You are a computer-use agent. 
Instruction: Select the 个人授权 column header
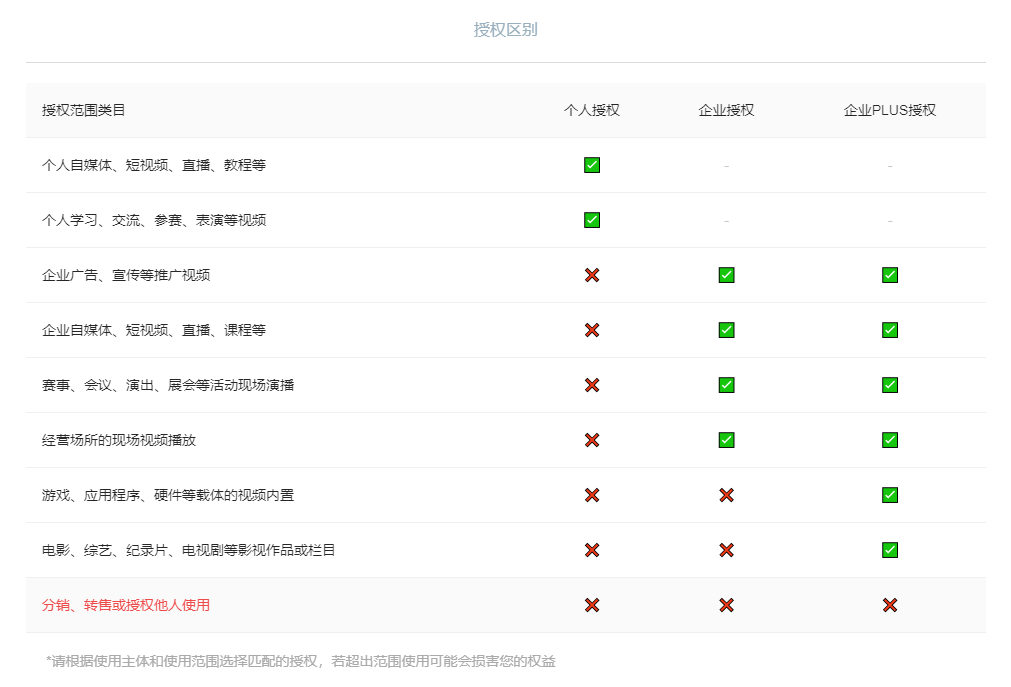[x=592, y=110]
